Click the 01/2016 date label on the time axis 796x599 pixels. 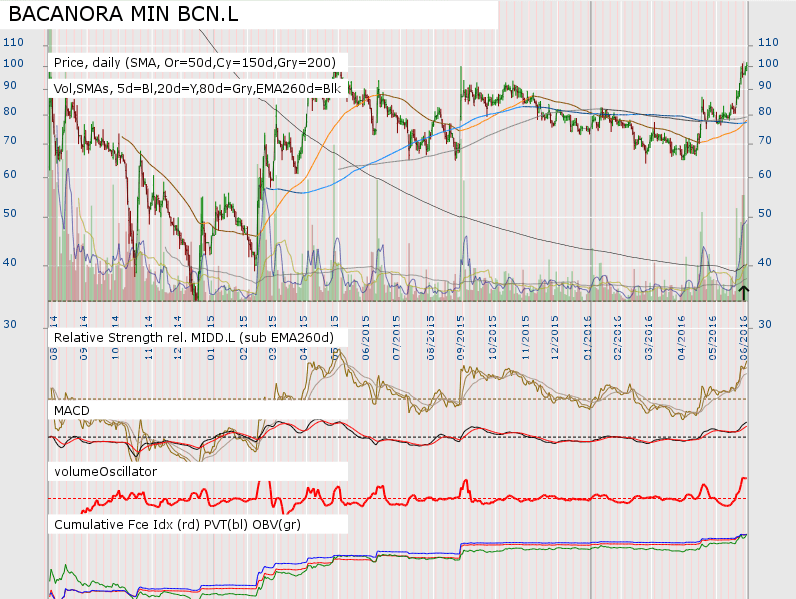tap(588, 321)
